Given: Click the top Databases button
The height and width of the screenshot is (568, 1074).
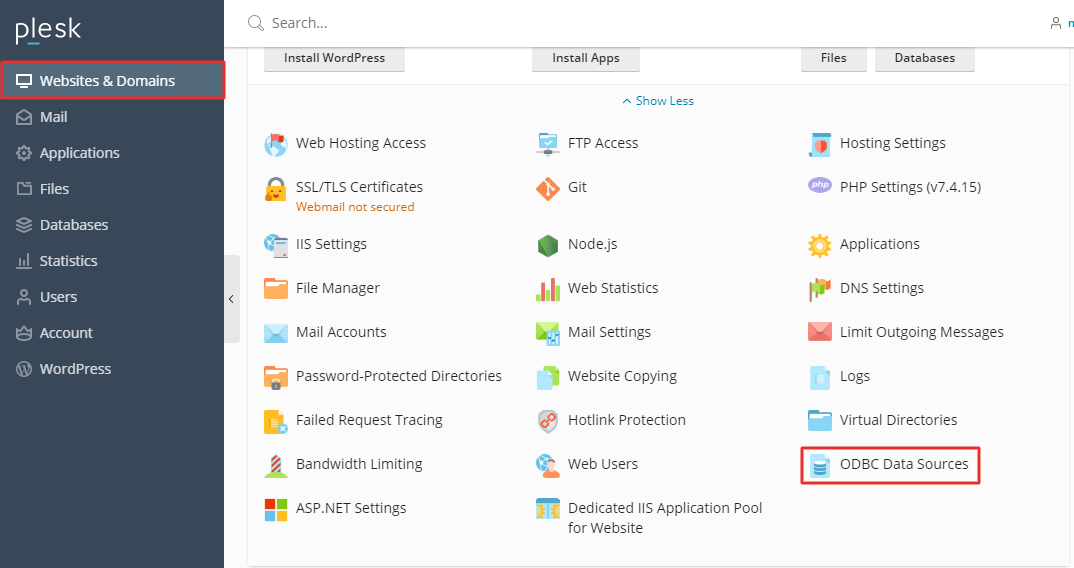Looking at the screenshot, I should (925, 58).
